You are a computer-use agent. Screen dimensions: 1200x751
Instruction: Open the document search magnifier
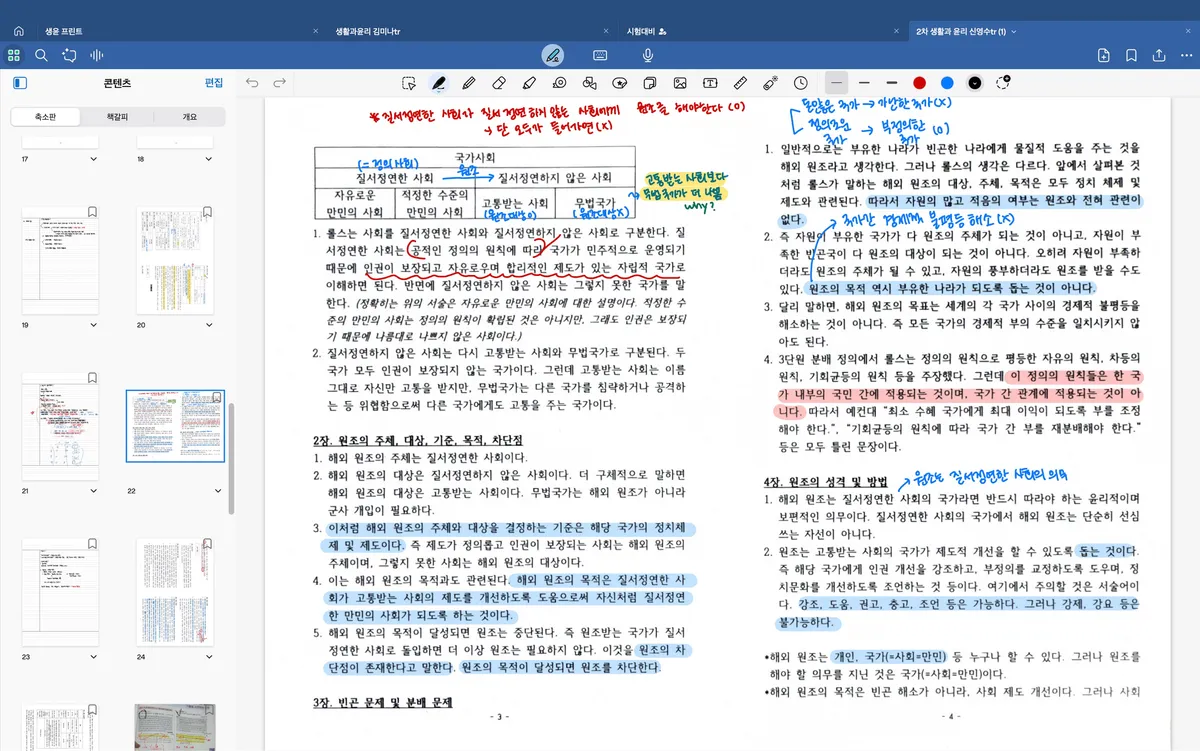click(41, 55)
